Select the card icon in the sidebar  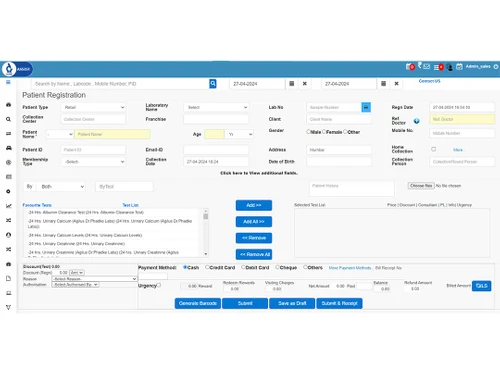coord(8,177)
